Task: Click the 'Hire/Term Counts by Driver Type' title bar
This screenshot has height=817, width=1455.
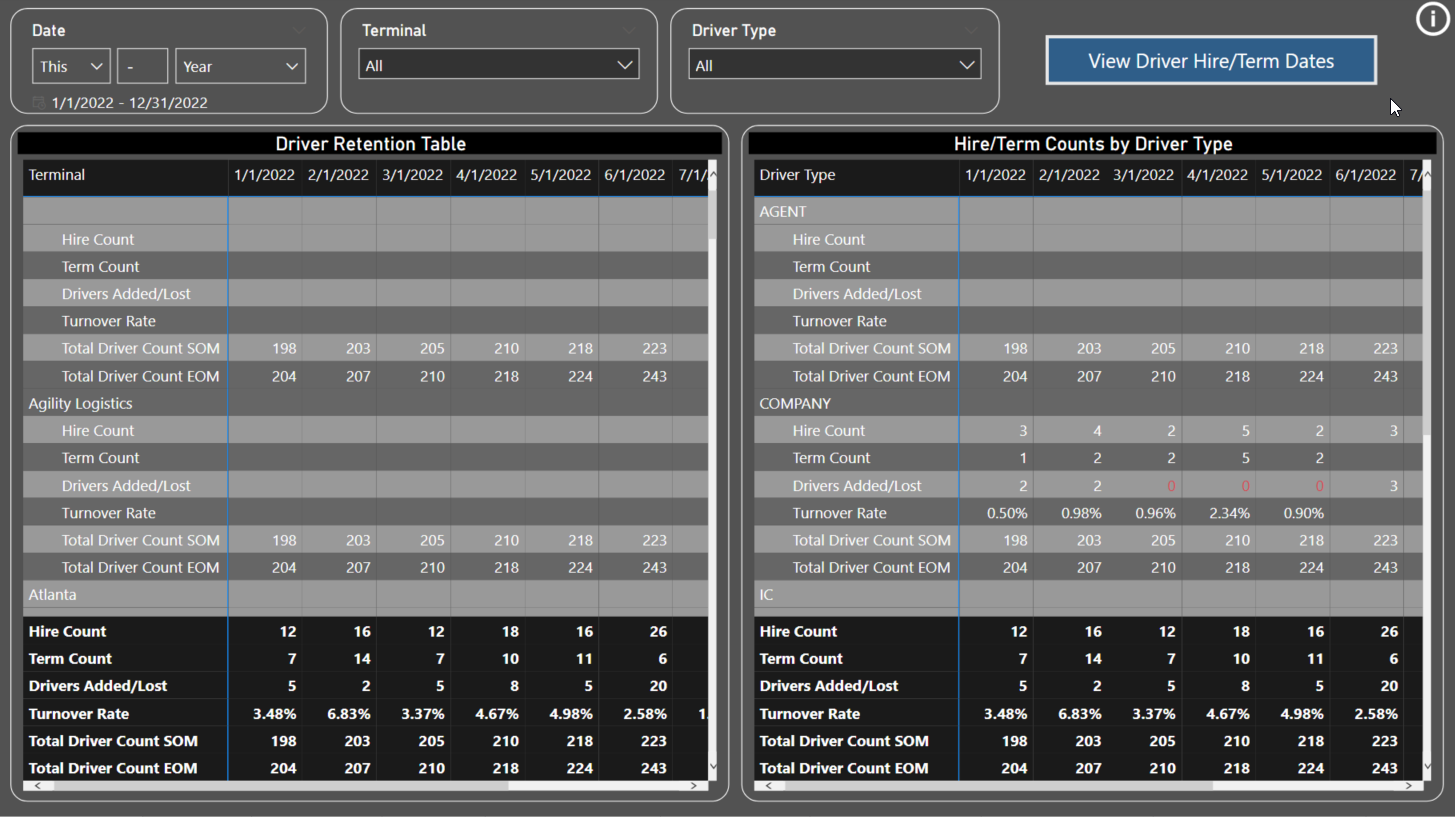Action: (x=1092, y=143)
